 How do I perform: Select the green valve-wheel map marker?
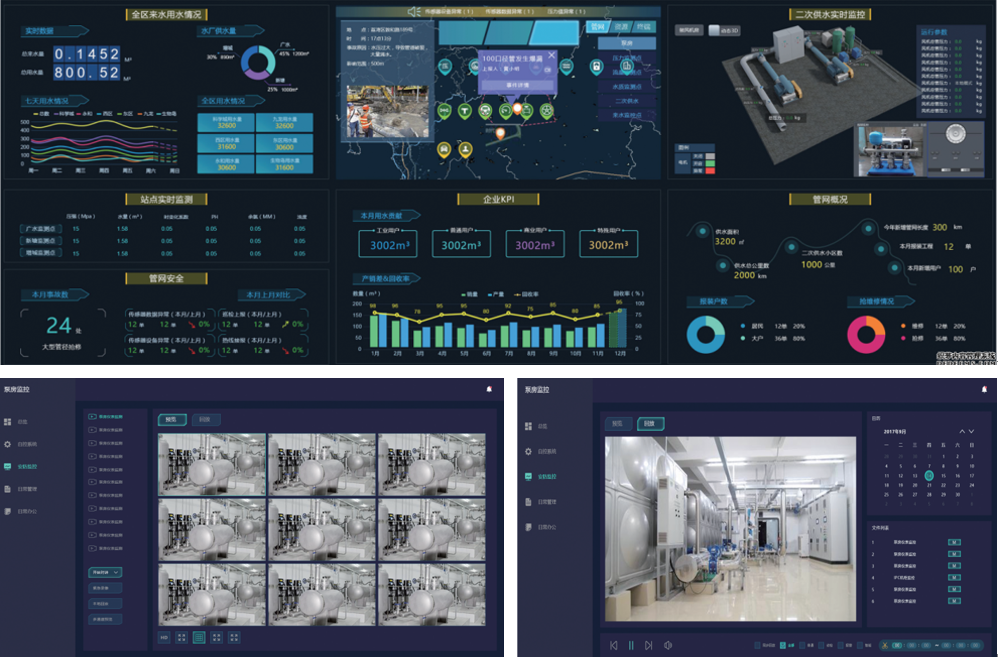[546, 111]
